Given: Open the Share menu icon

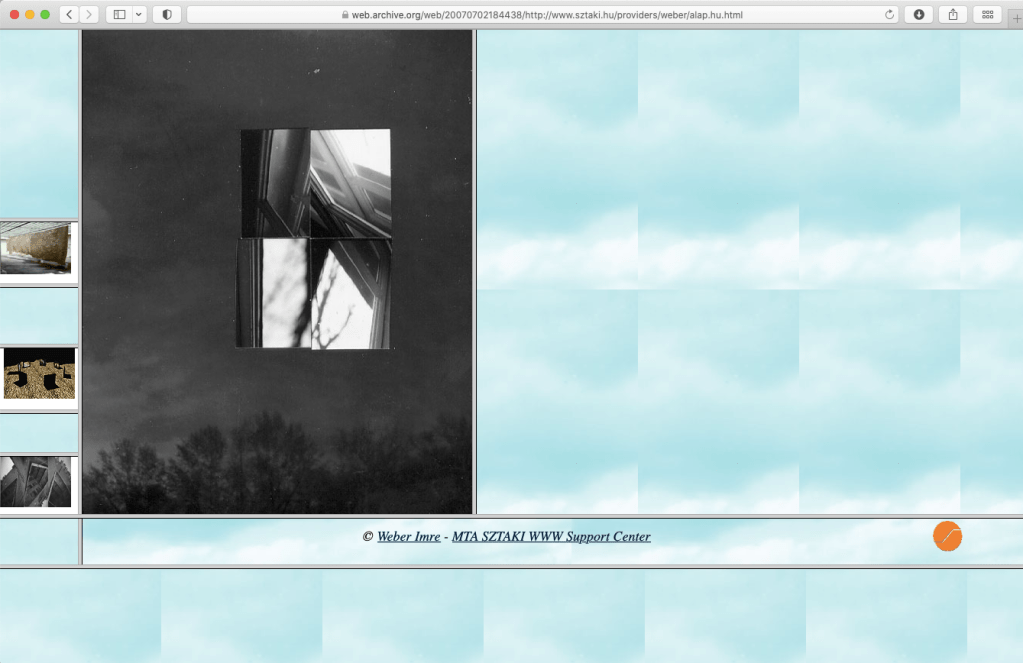Looking at the screenshot, I should coord(953,14).
